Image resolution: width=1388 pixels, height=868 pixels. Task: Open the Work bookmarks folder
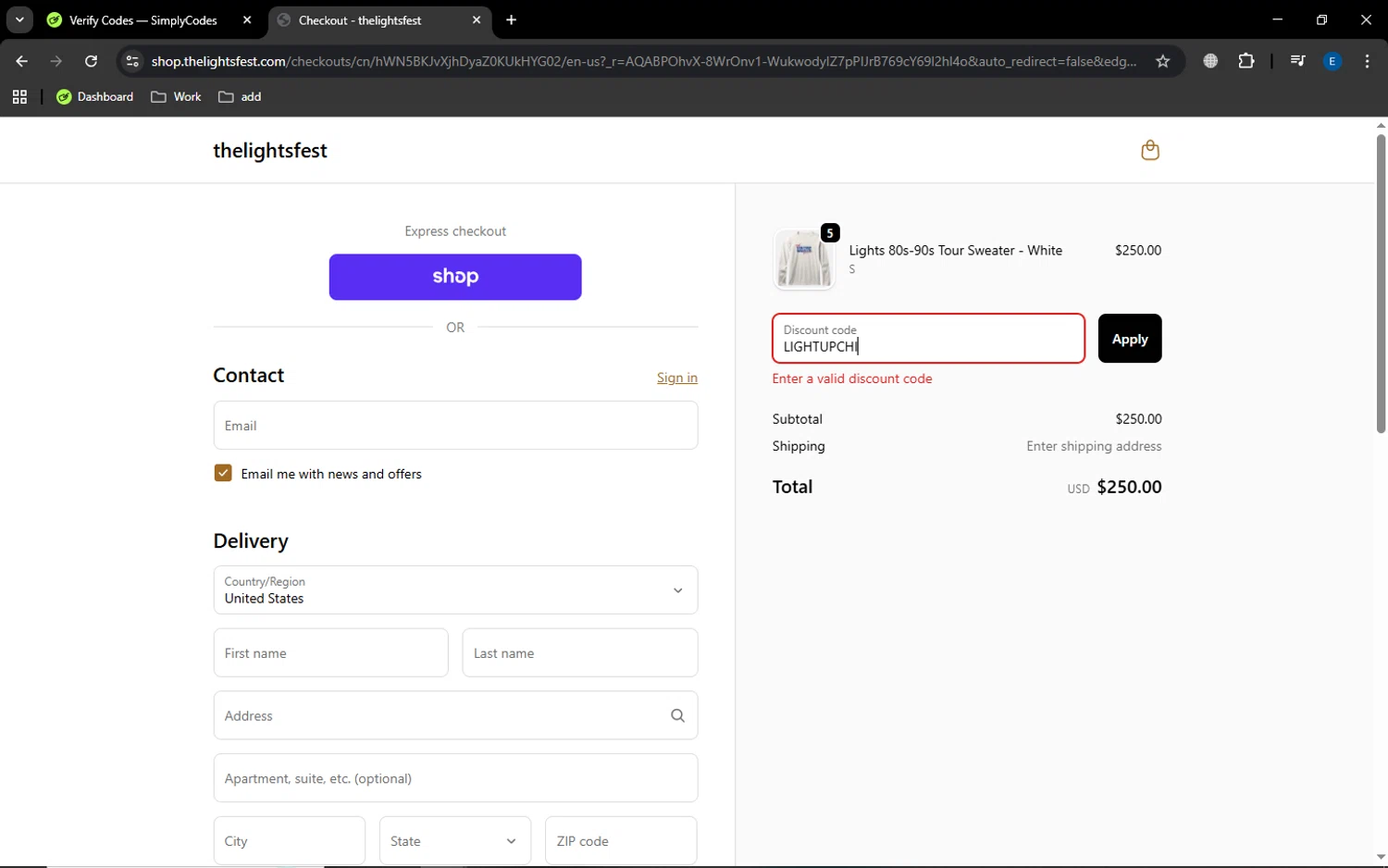pyautogui.click(x=176, y=96)
